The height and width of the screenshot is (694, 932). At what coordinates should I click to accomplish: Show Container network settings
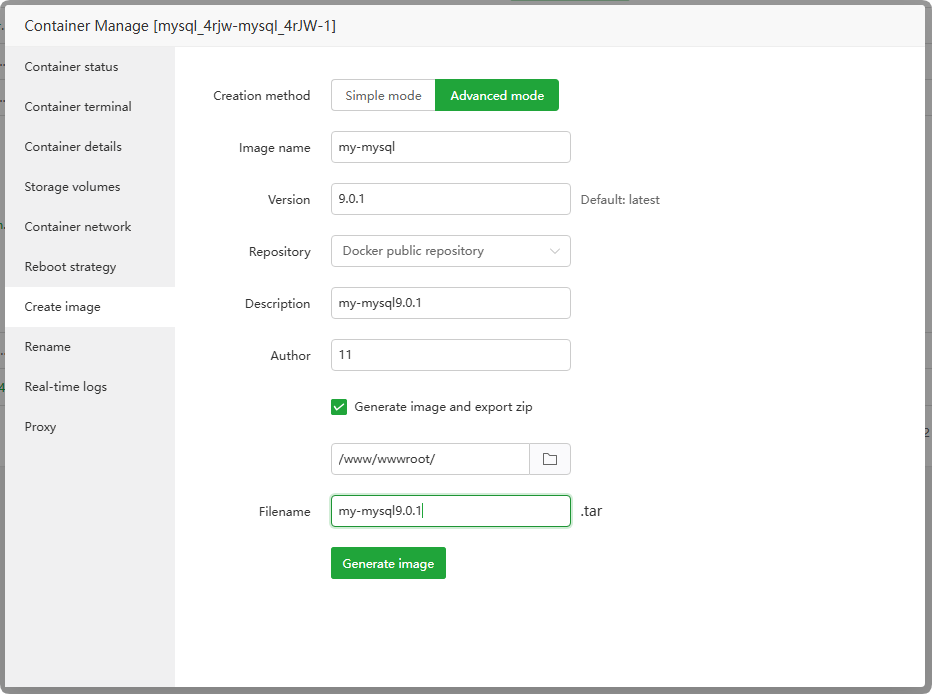(x=78, y=227)
